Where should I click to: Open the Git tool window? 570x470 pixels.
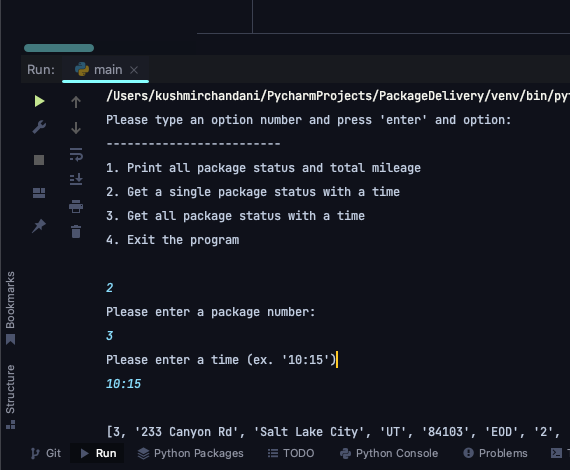(x=46, y=453)
